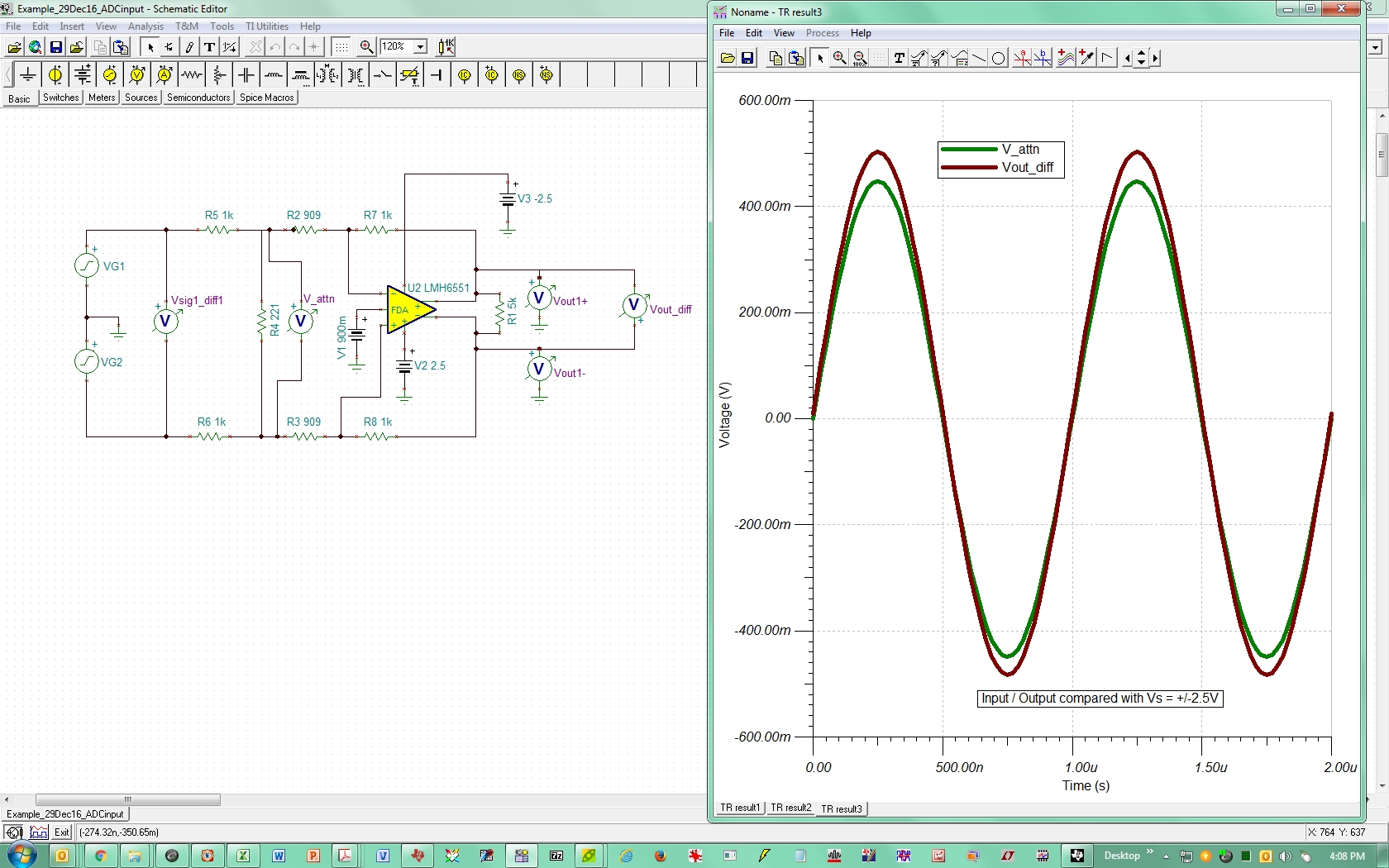Add cursor 'a' to the graph

pyautogui.click(x=1022, y=58)
